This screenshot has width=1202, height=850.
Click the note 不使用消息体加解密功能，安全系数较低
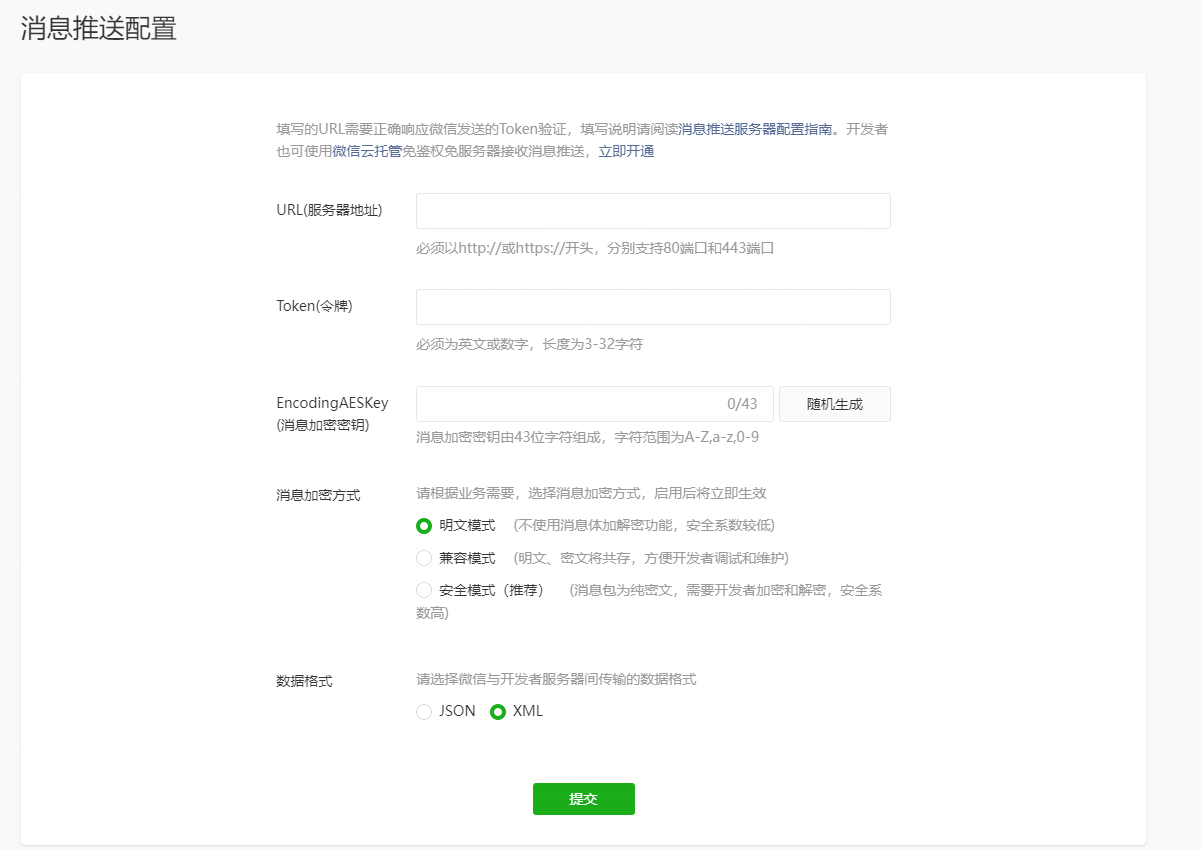coord(644,526)
